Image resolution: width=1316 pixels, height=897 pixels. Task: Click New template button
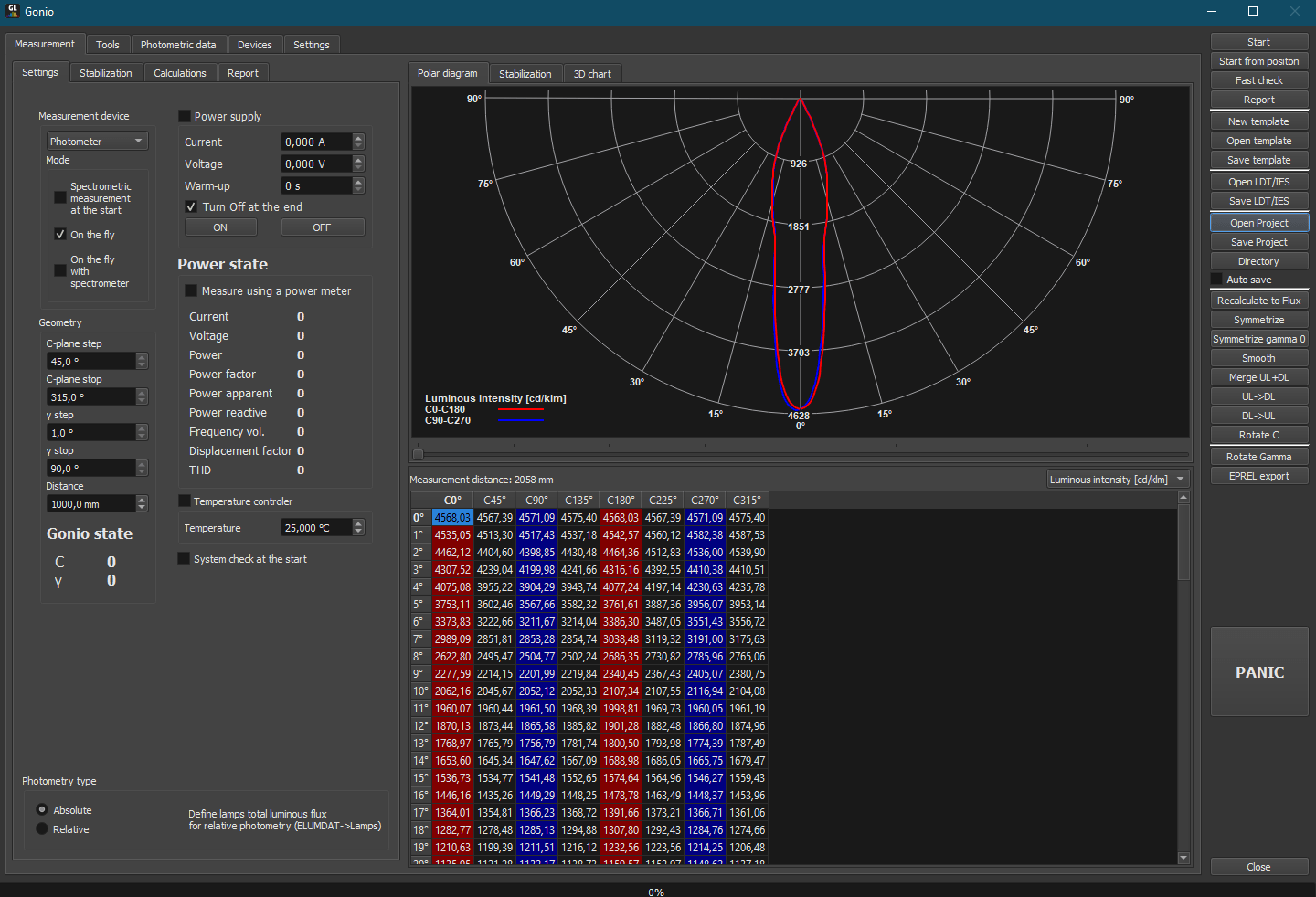[x=1259, y=121]
